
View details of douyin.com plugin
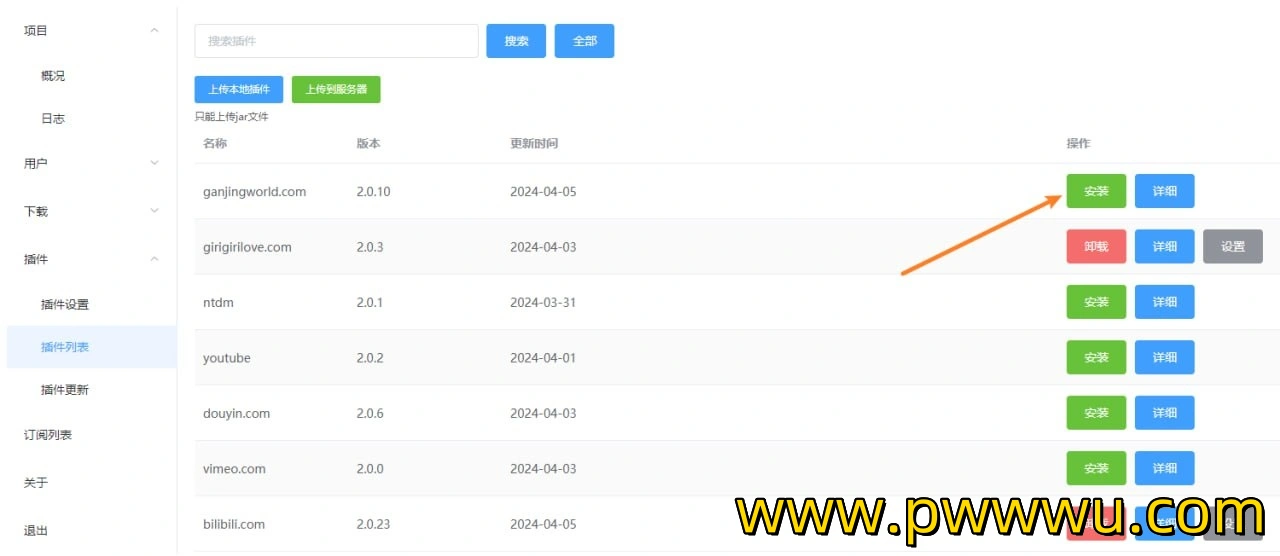pyautogui.click(x=1164, y=413)
